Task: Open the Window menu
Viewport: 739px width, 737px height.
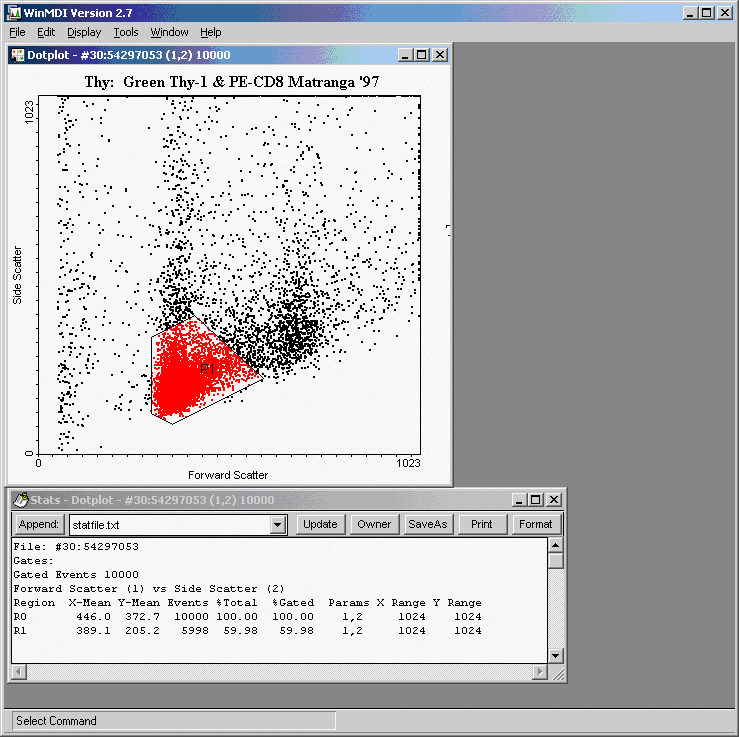Action: (x=169, y=32)
